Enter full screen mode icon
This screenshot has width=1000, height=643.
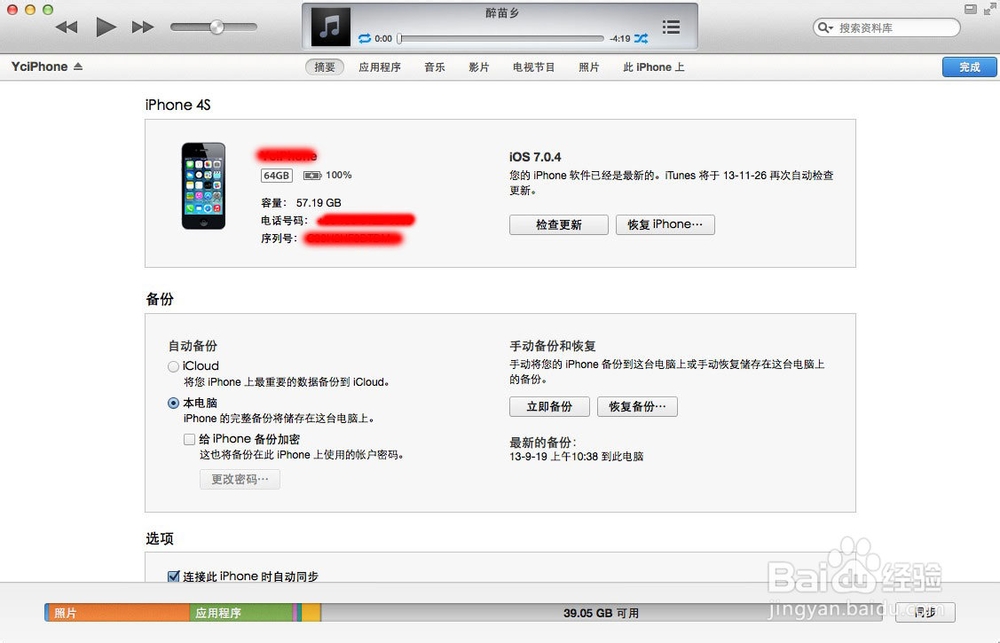(990, 9)
